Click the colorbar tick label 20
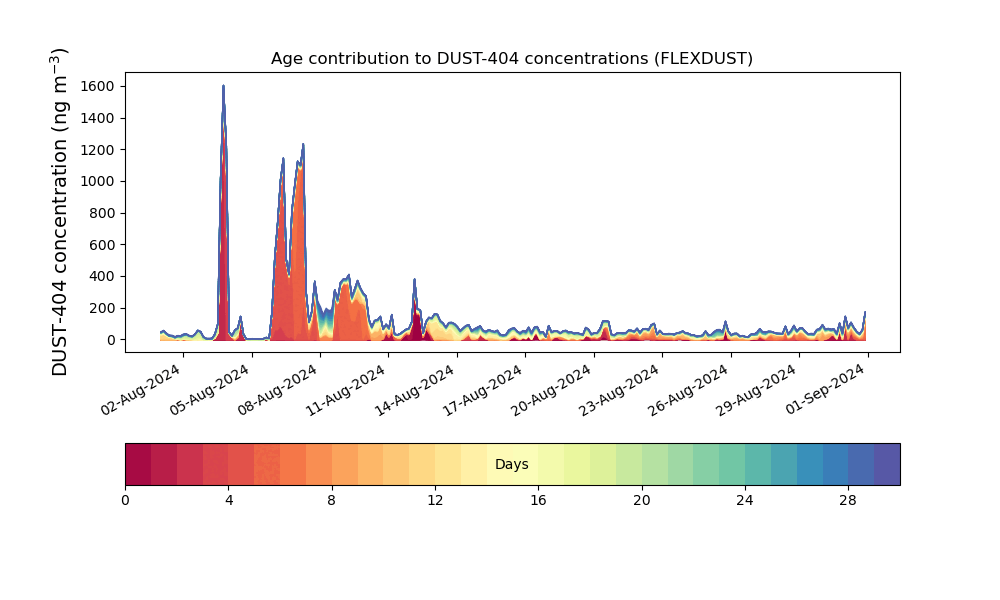This screenshot has width=1000, height=600. click(642, 501)
